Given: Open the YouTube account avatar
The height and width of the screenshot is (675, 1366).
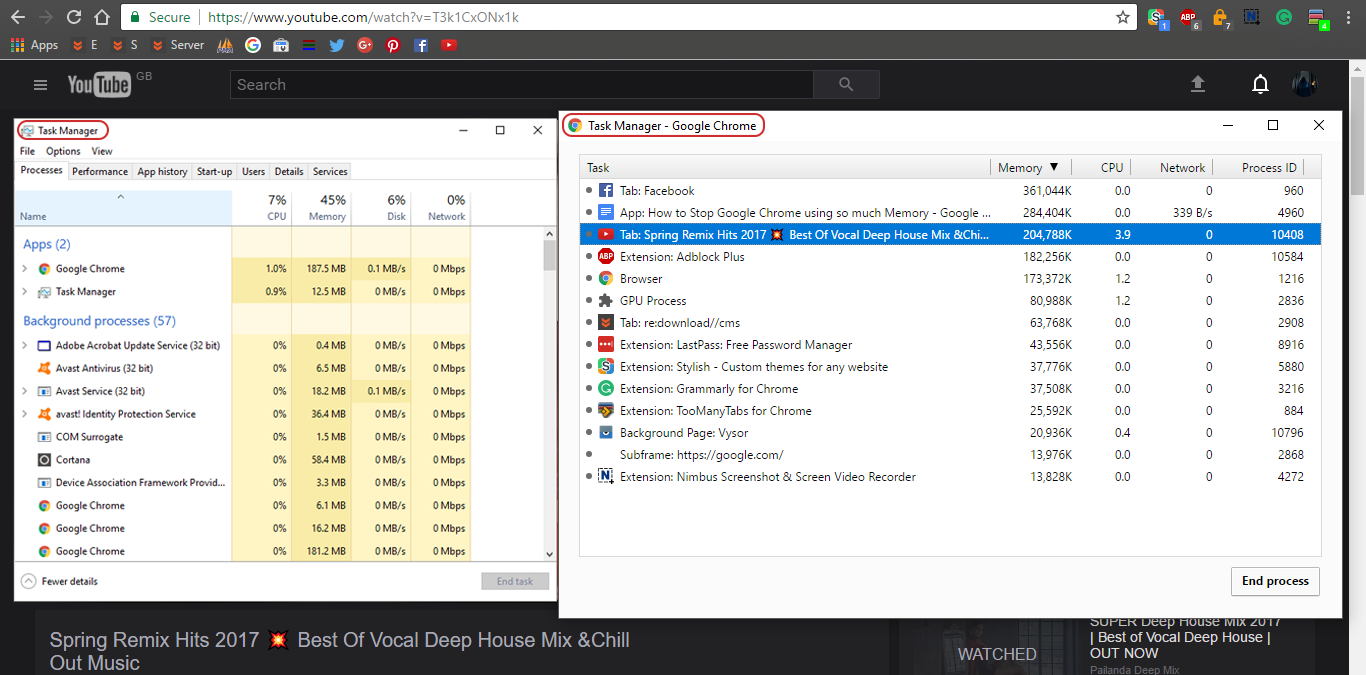Looking at the screenshot, I should 1304,85.
